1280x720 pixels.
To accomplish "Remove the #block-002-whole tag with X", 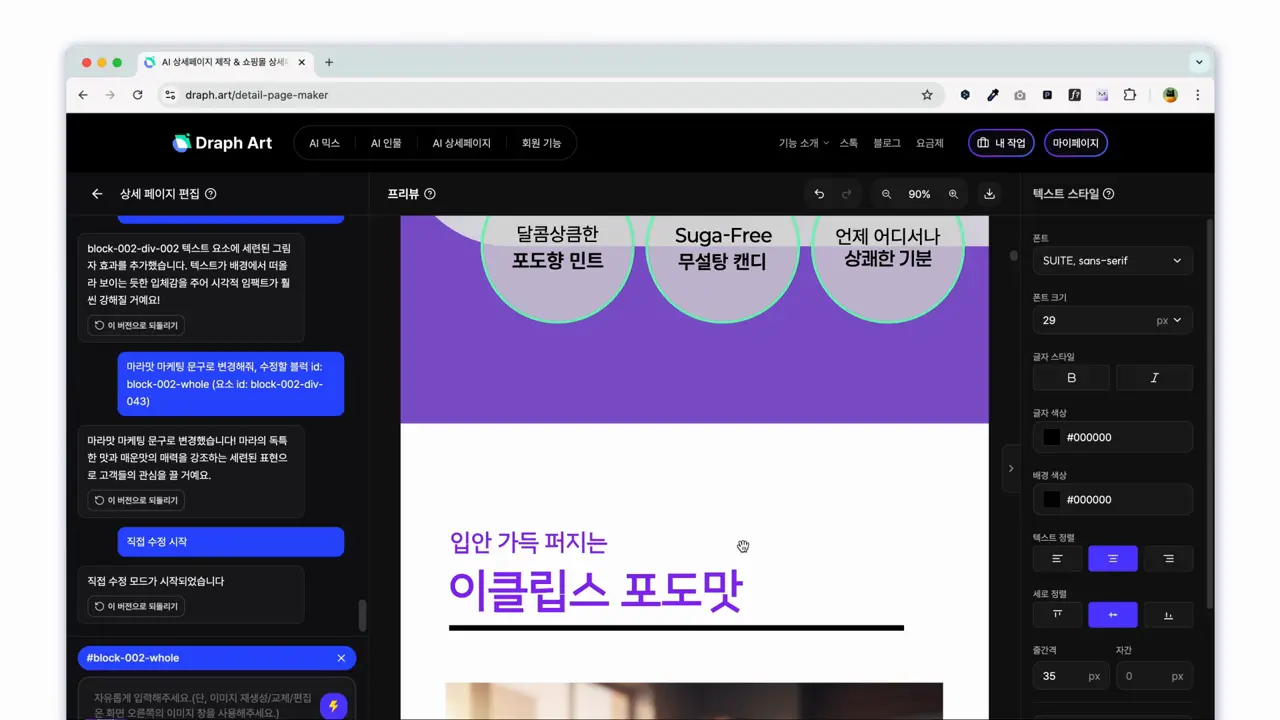I will 341,658.
